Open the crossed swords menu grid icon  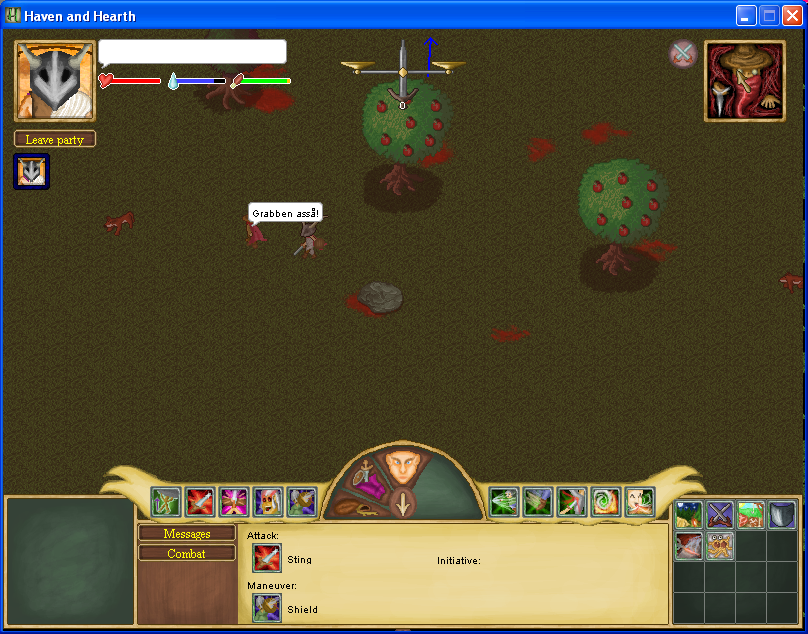[x=720, y=515]
